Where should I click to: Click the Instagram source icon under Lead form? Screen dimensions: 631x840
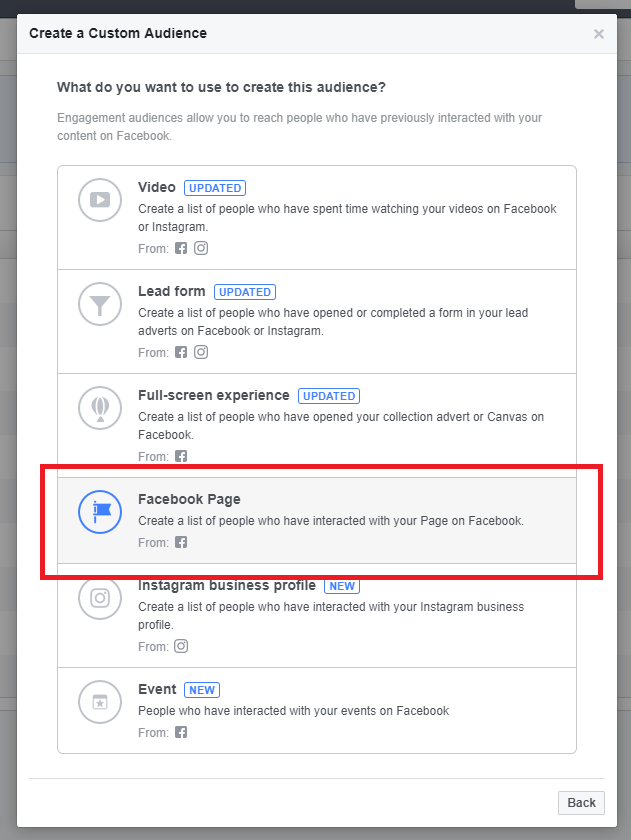pos(200,352)
